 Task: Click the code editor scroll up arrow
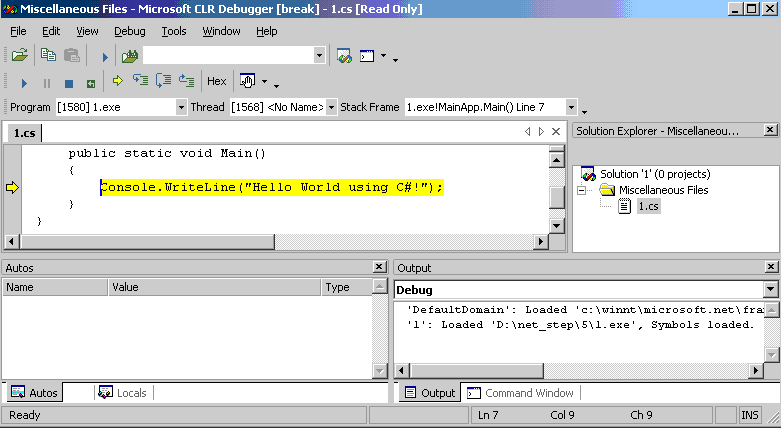pyautogui.click(x=556, y=159)
